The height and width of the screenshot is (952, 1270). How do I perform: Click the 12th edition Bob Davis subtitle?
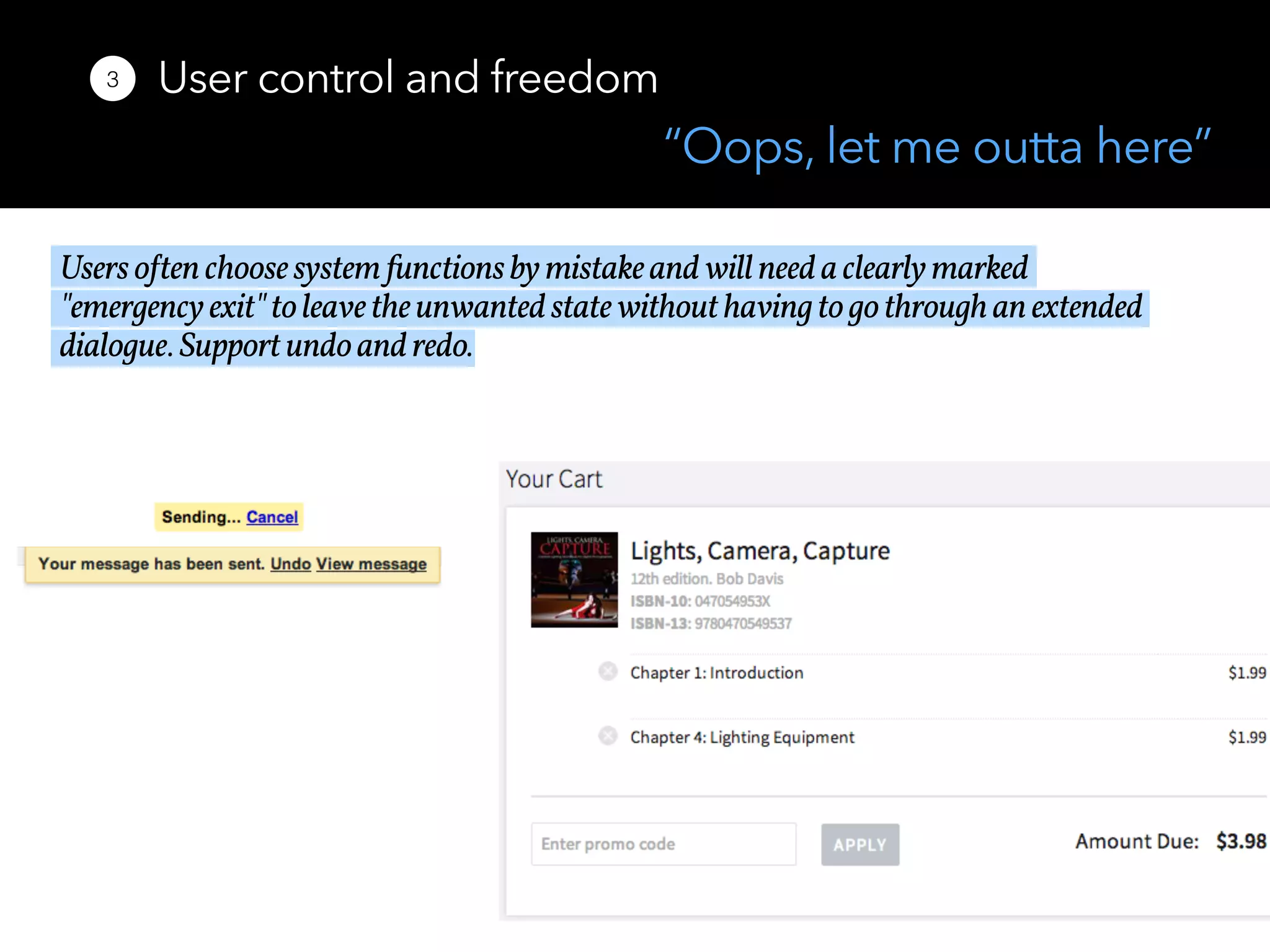pyautogui.click(x=706, y=579)
